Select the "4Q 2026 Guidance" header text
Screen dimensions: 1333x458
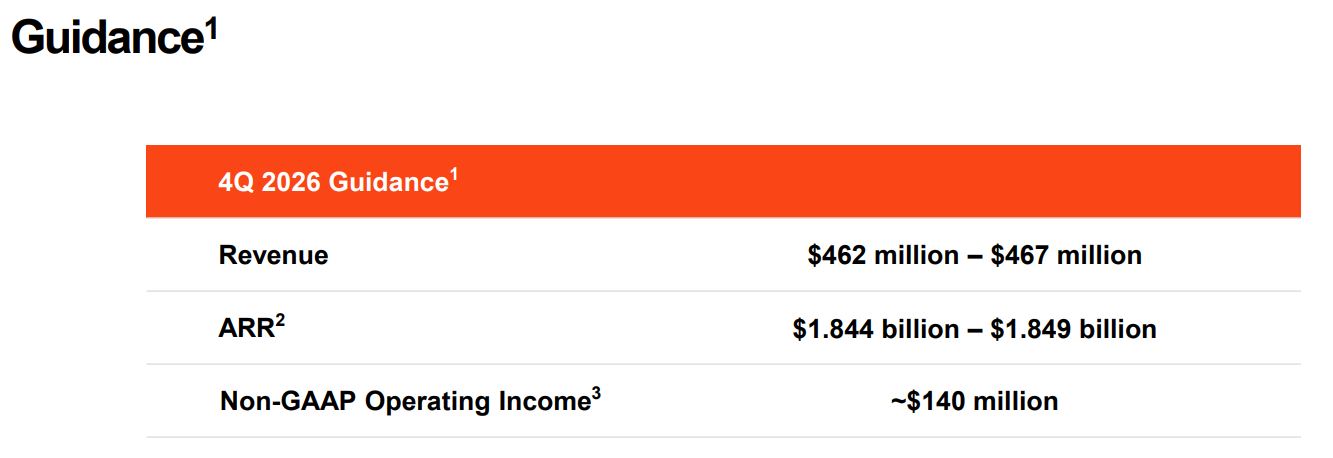pos(332,183)
